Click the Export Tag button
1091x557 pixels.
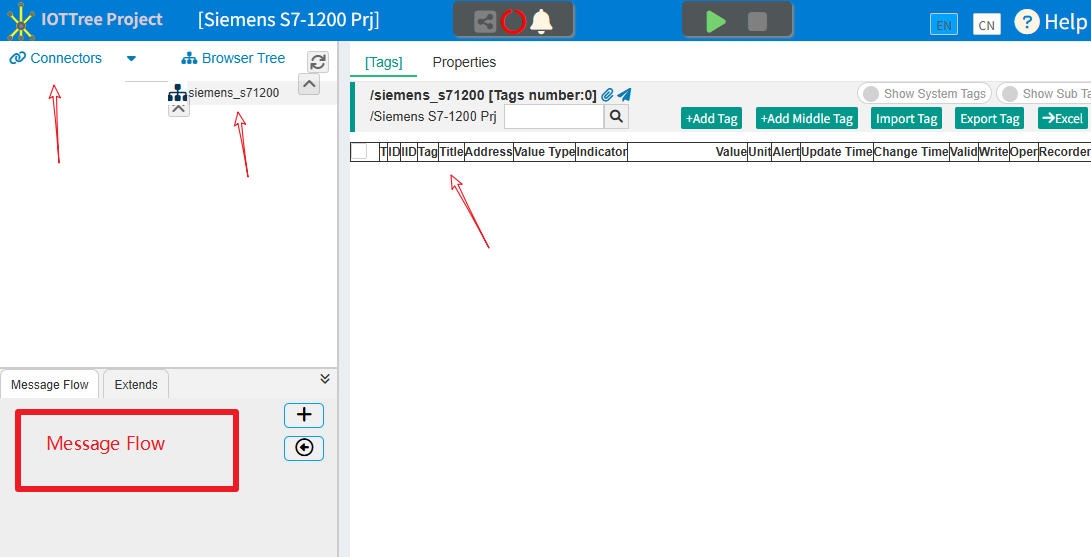[989, 118]
